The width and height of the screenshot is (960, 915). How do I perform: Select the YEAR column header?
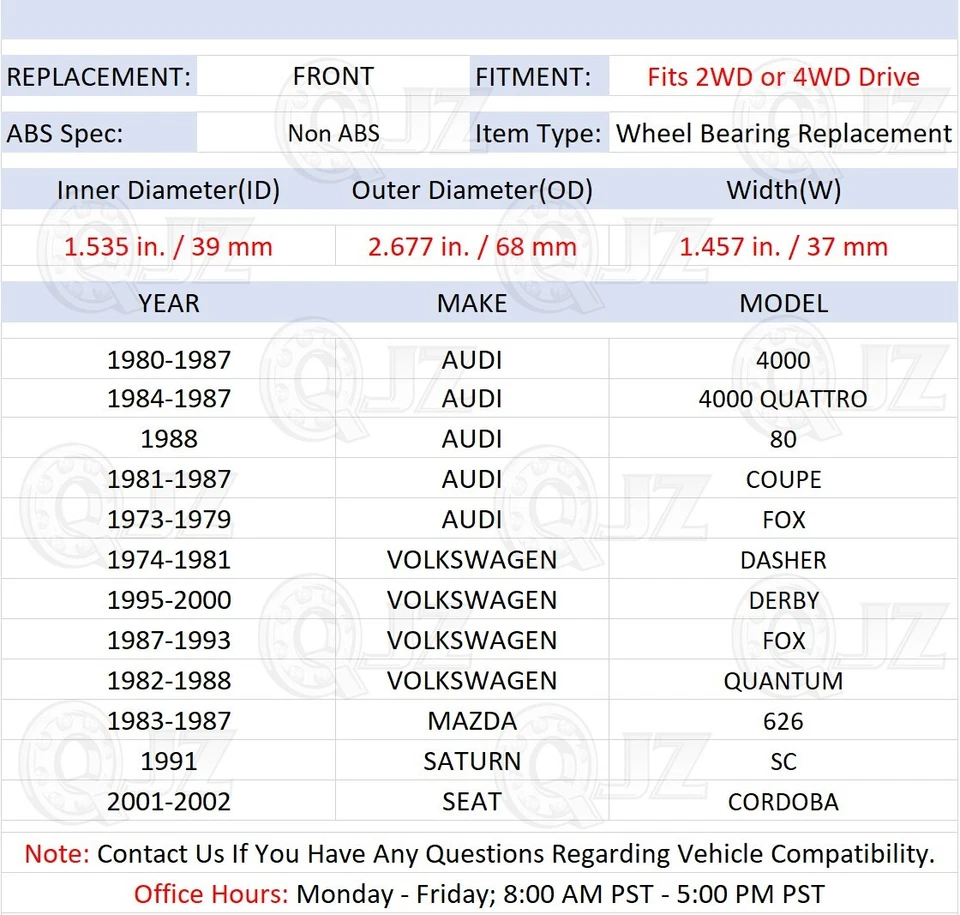pos(168,303)
